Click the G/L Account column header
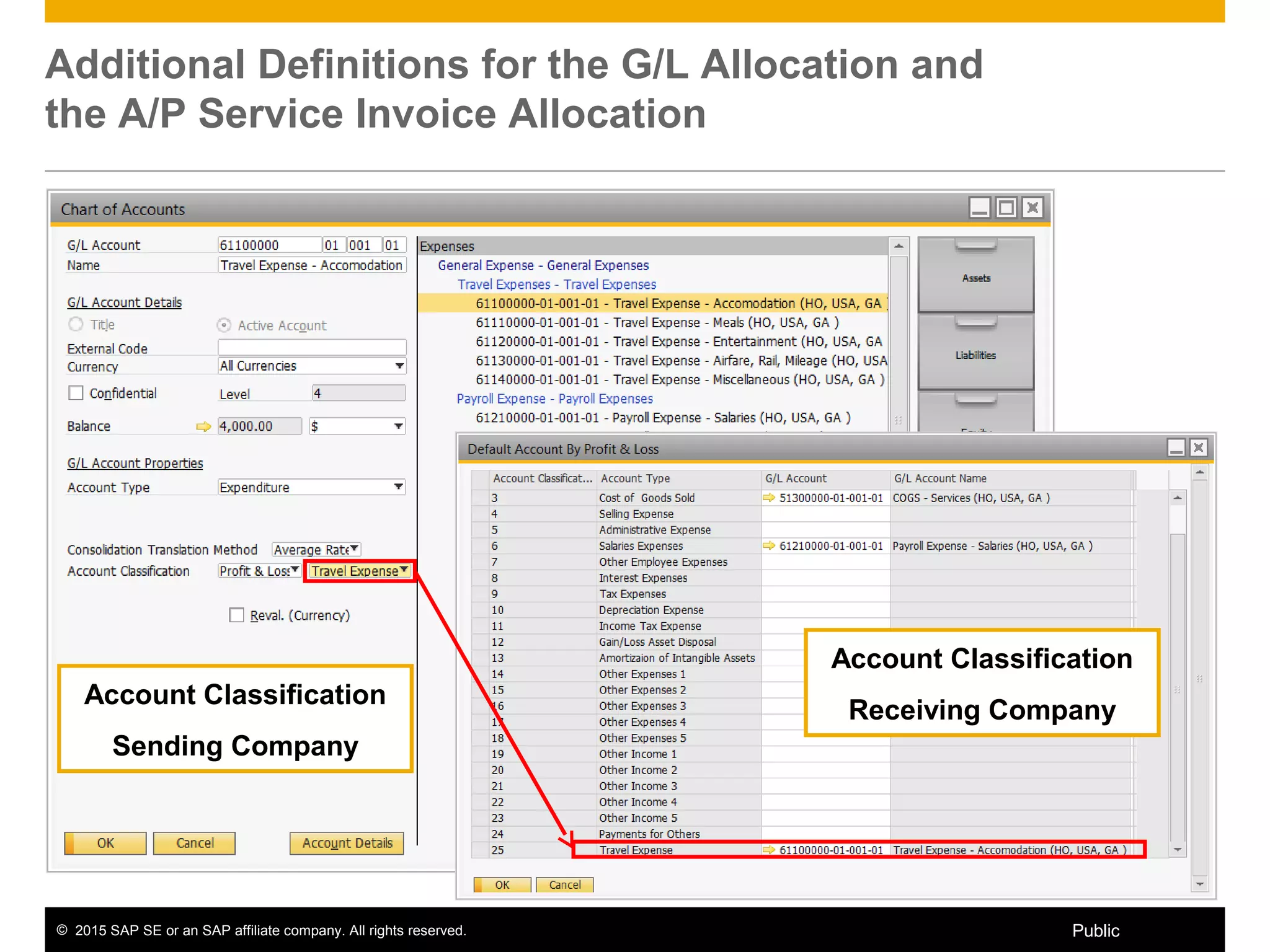 coord(825,478)
